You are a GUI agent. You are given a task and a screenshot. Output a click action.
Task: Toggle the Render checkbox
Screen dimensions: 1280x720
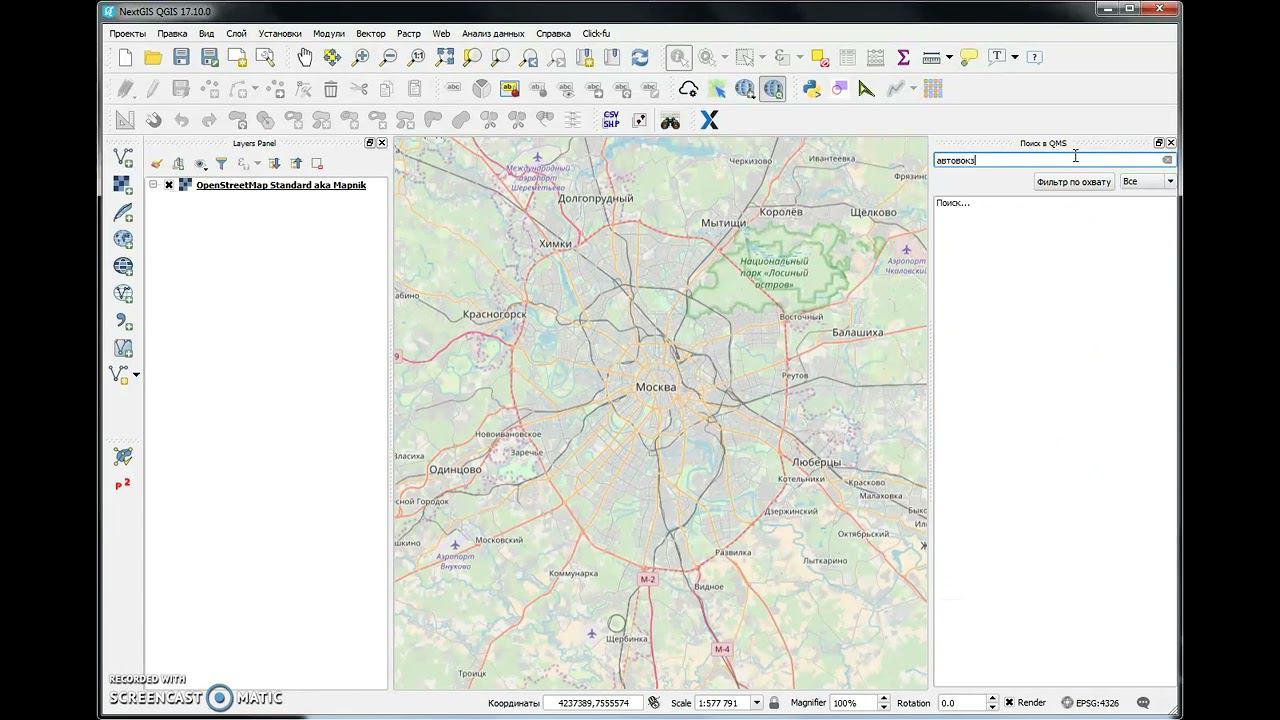click(1009, 703)
